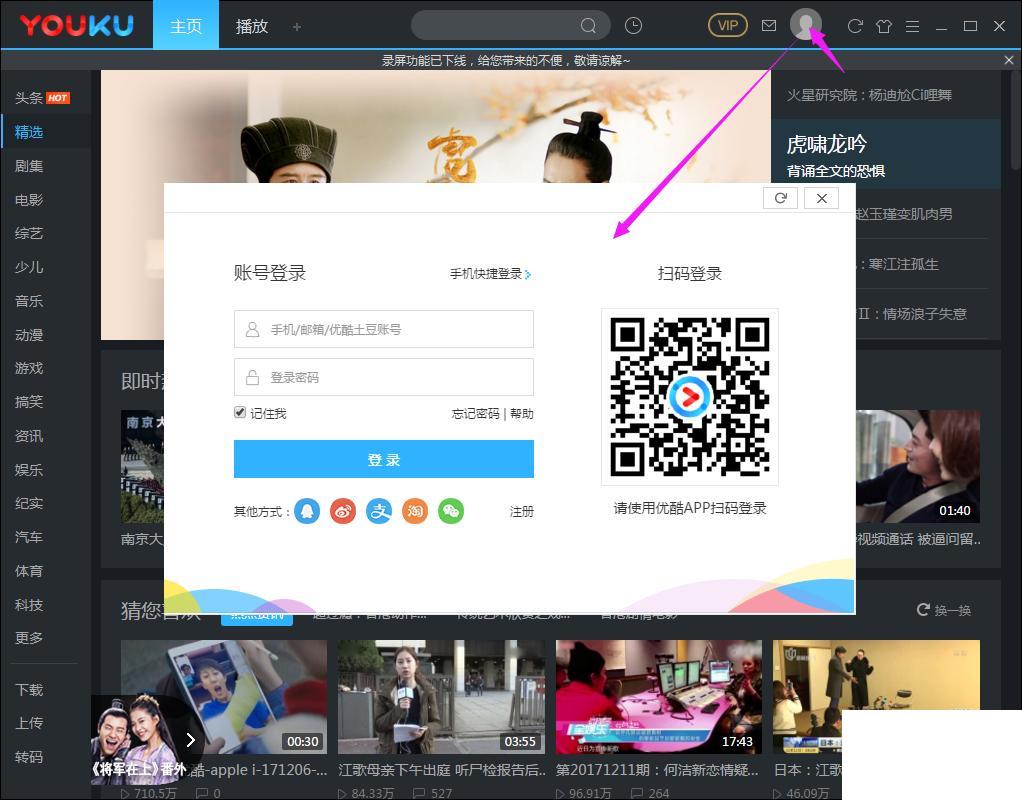Open the skin/theme shirt icon in titlebar
1022x800 pixels.
tap(884, 26)
